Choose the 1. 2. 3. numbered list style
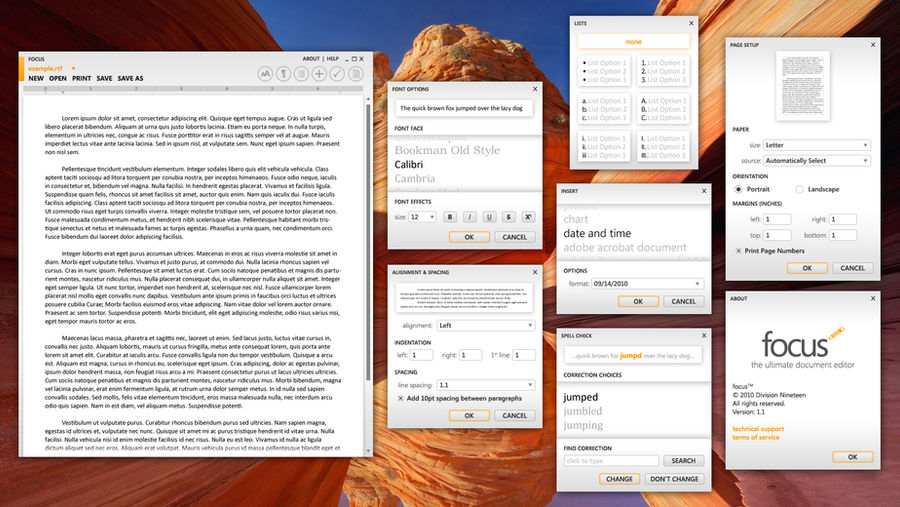900x507 pixels. click(x=664, y=71)
